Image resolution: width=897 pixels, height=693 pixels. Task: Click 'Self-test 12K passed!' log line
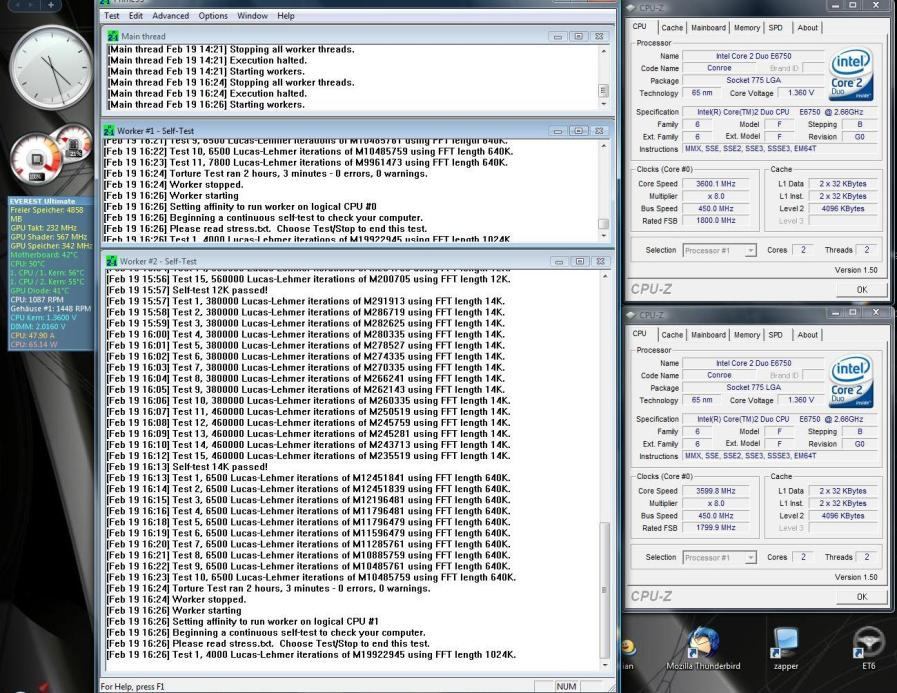pyautogui.click(x=187, y=291)
